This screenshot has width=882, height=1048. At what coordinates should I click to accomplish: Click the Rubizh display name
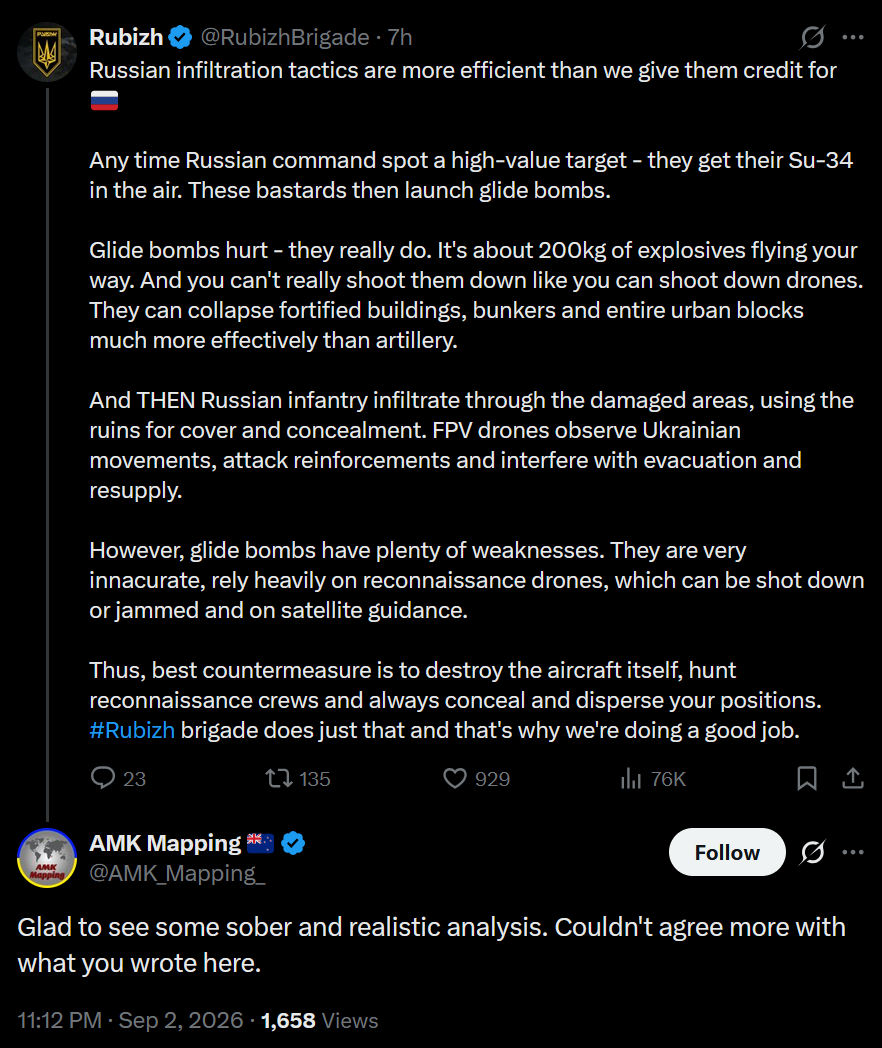tap(126, 37)
